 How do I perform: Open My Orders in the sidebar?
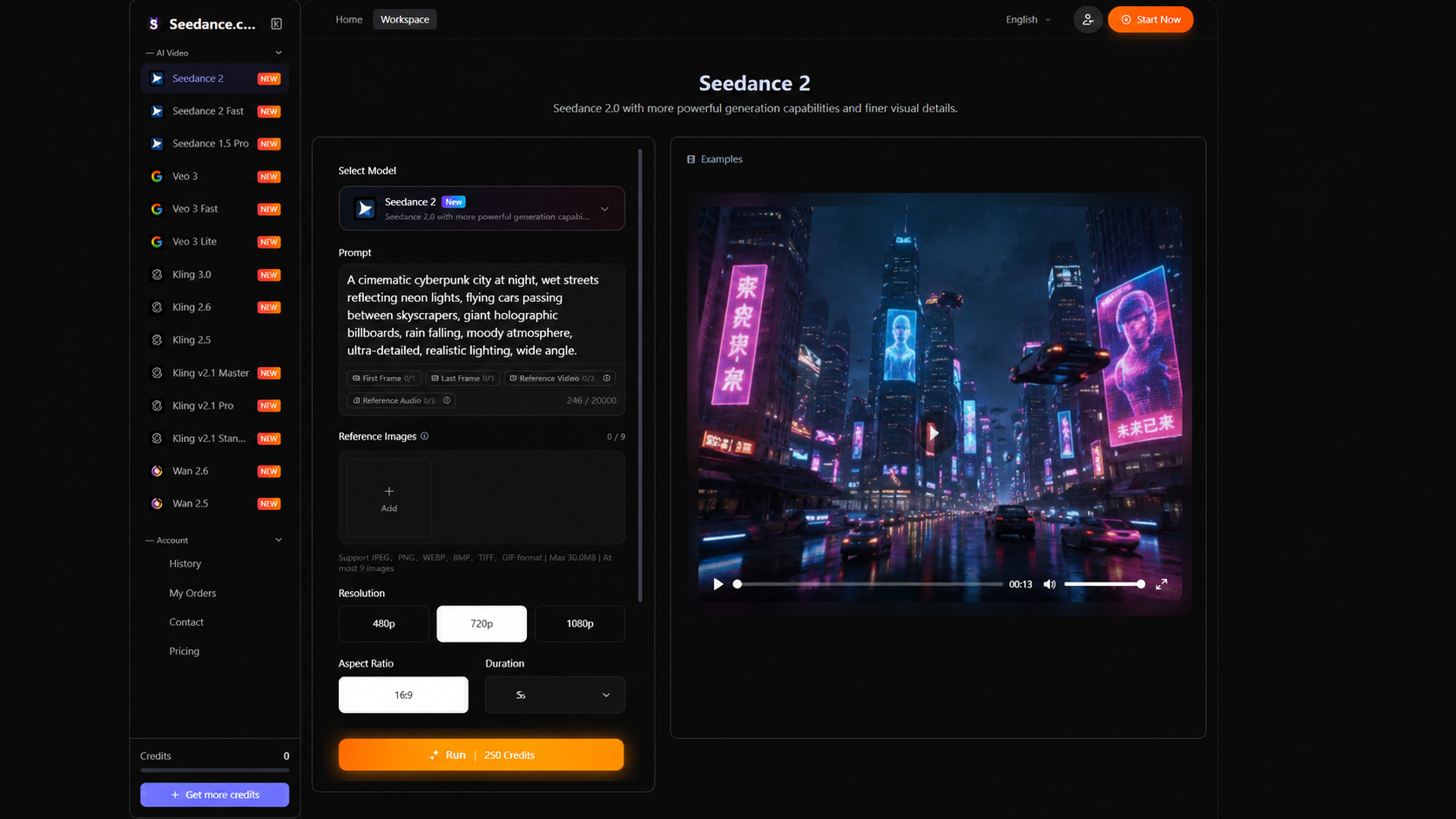click(x=192, y=594)
